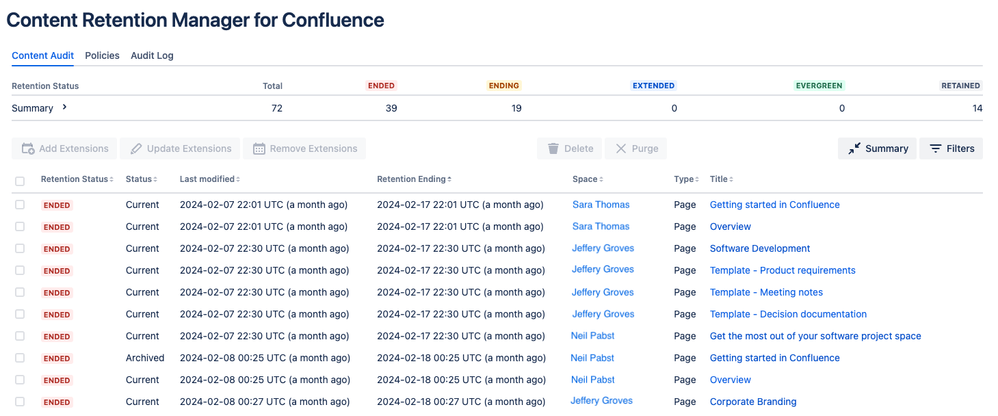Click the Purge button
998x416 pixels.
(x=636, y=149)
